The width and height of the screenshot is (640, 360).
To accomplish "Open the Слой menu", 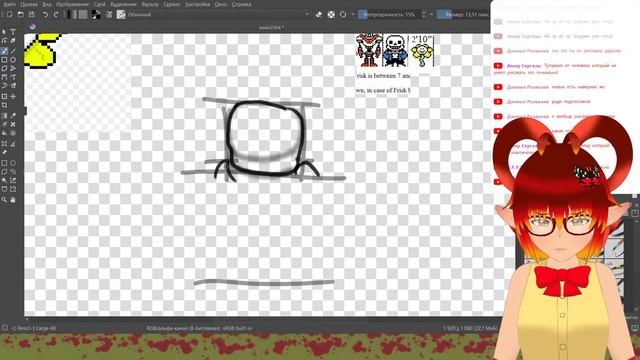I will coord(100,4).
